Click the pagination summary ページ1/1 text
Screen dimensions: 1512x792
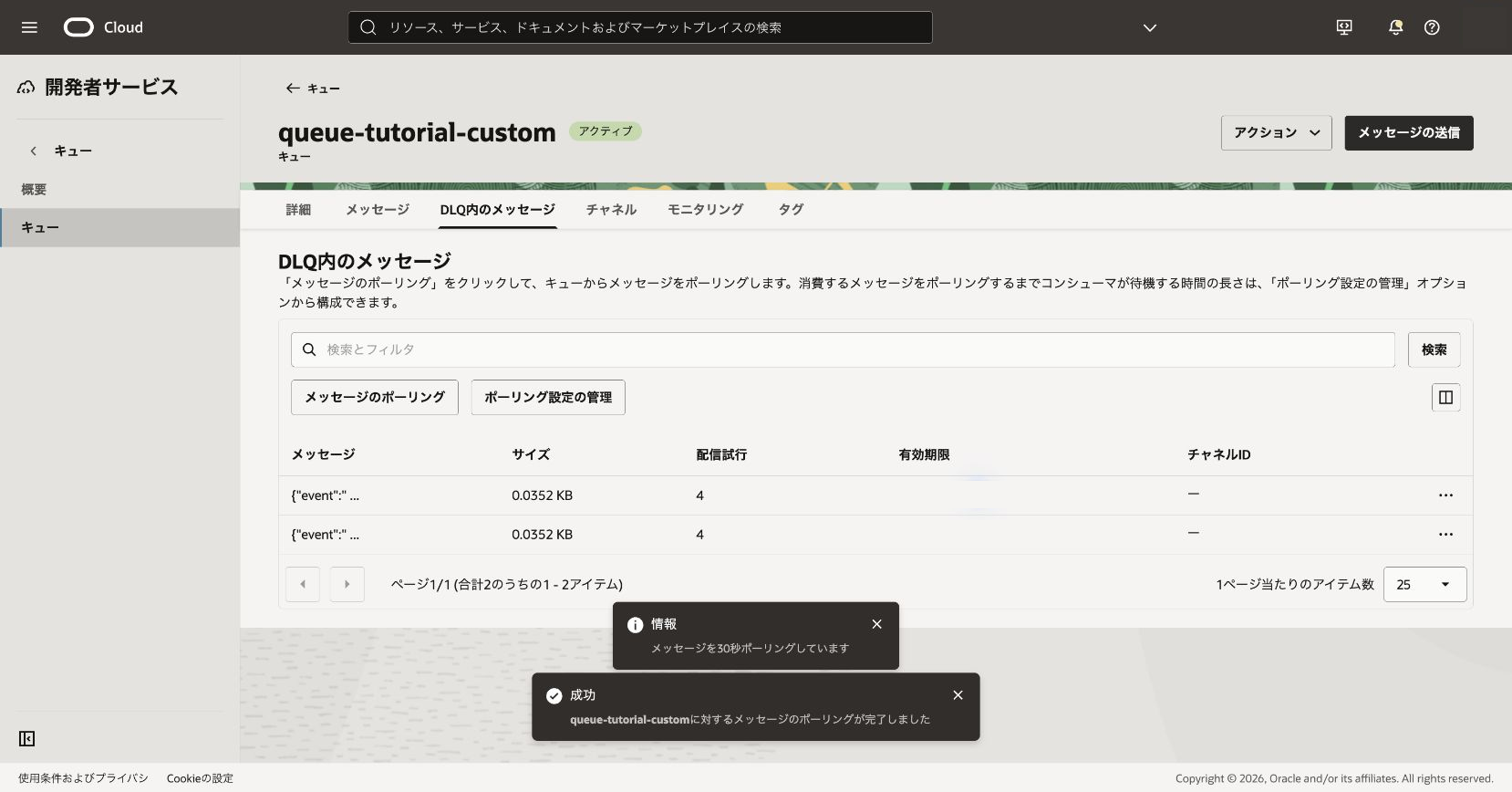point(506,584)
